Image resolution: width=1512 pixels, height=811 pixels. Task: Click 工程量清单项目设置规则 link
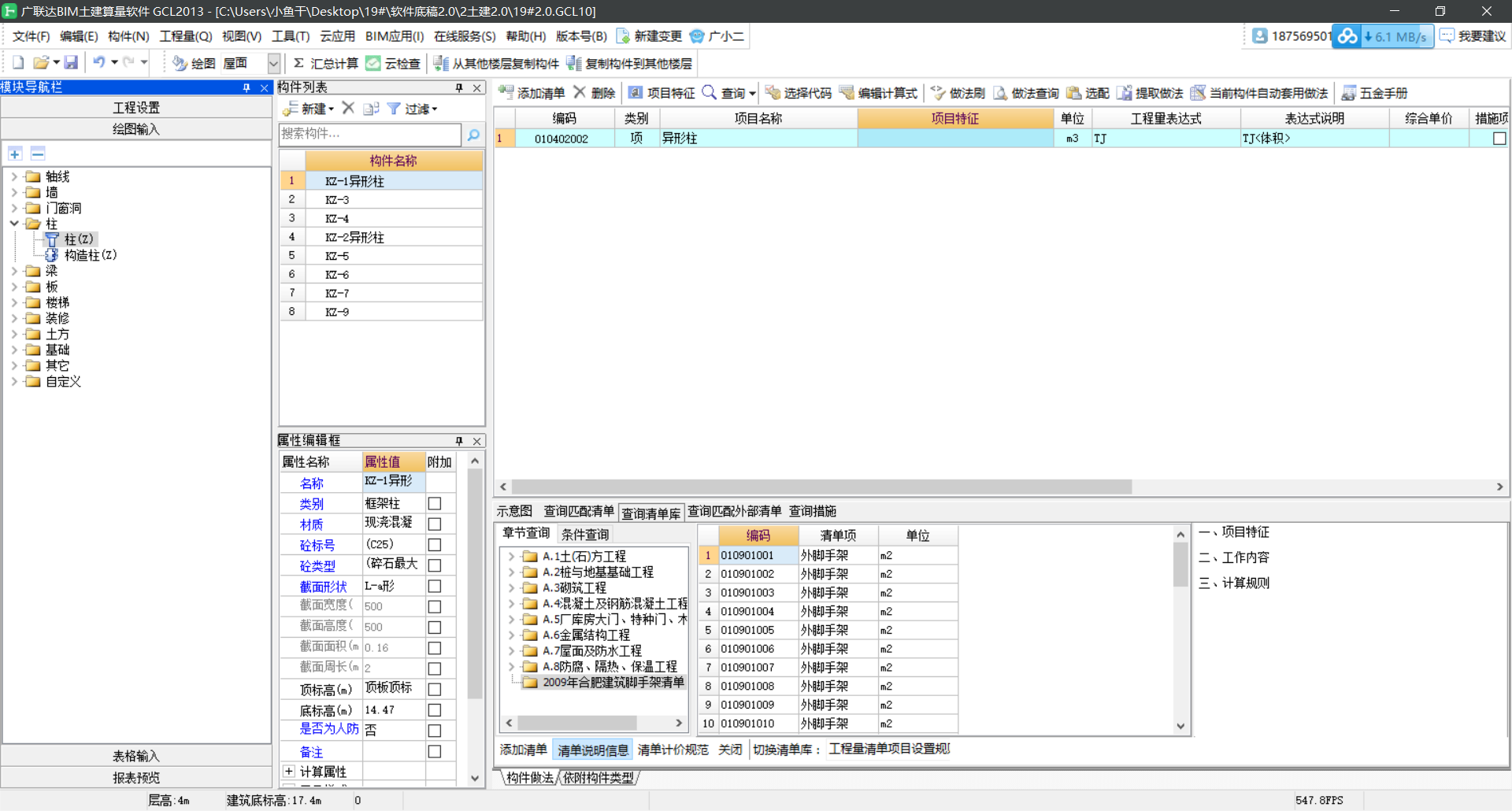(x=889, y=749)
